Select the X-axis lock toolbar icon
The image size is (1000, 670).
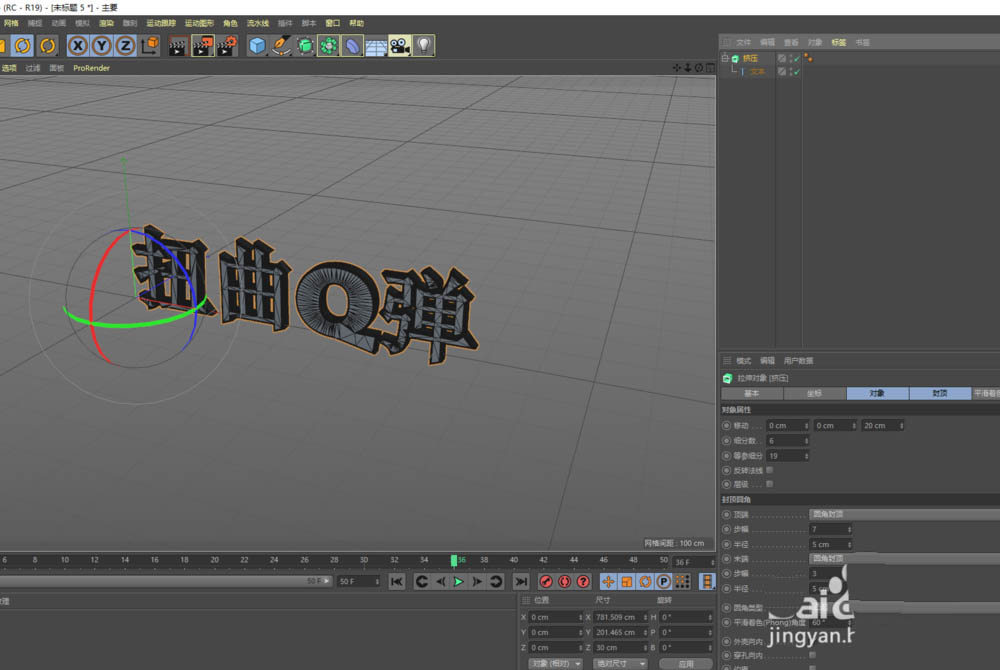coord(78,45)
